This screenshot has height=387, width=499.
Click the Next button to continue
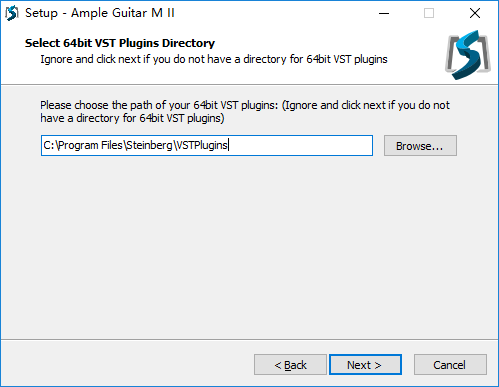[365, 365]
